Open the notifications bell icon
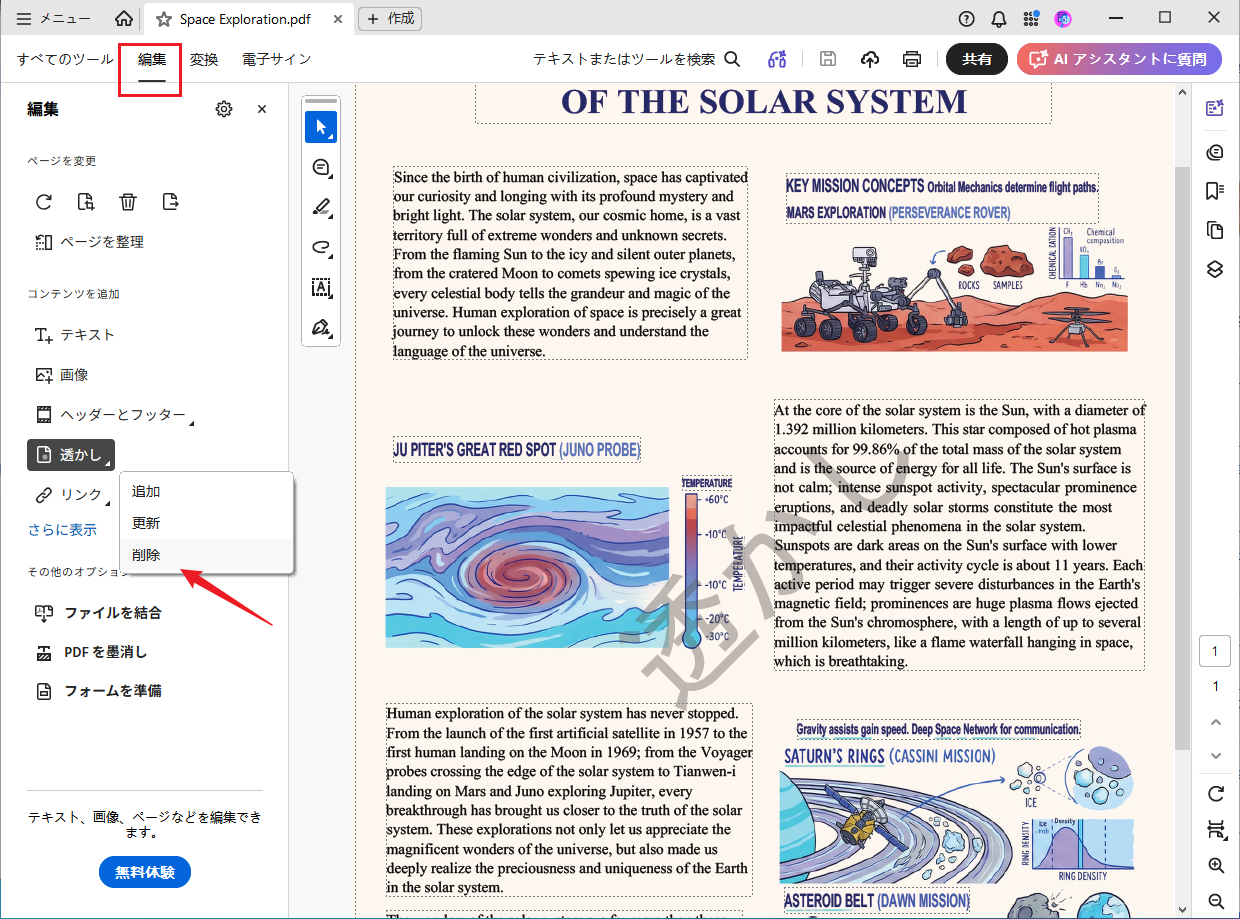The width and height of the screenshot is (1240, 919). [998, 19]
